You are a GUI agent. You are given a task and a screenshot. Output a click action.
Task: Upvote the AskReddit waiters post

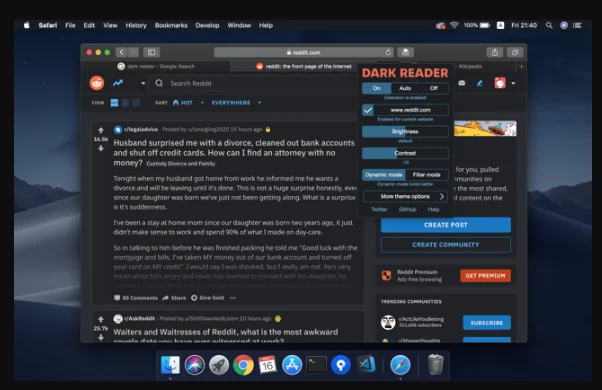coord(101,319)
